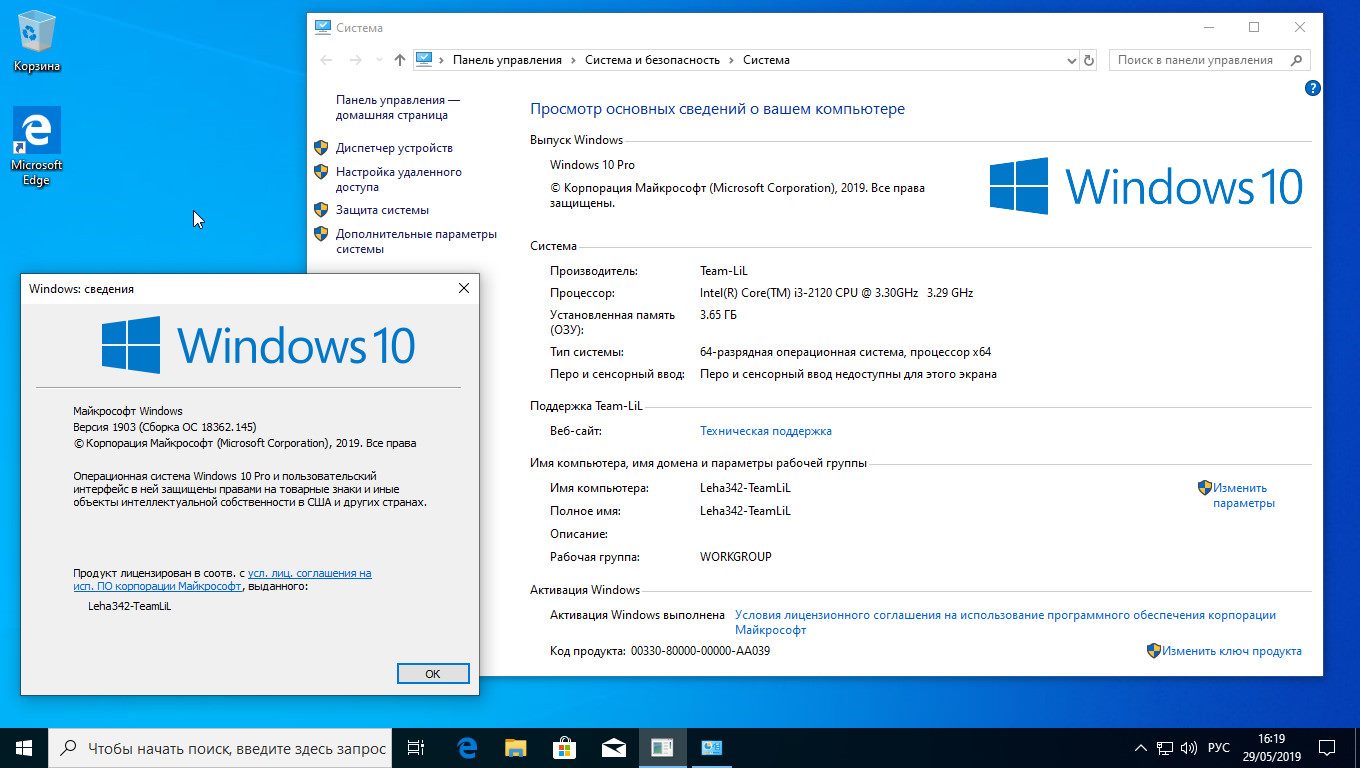Expand the first breadcrumb arrow
The image size is (1360, 768).
click(x=442, y=60)
